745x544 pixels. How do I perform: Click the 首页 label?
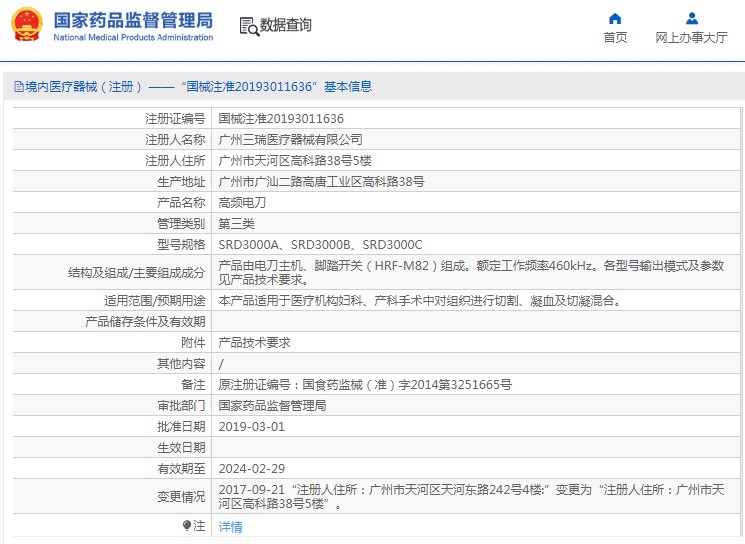[x=615, y=38]
